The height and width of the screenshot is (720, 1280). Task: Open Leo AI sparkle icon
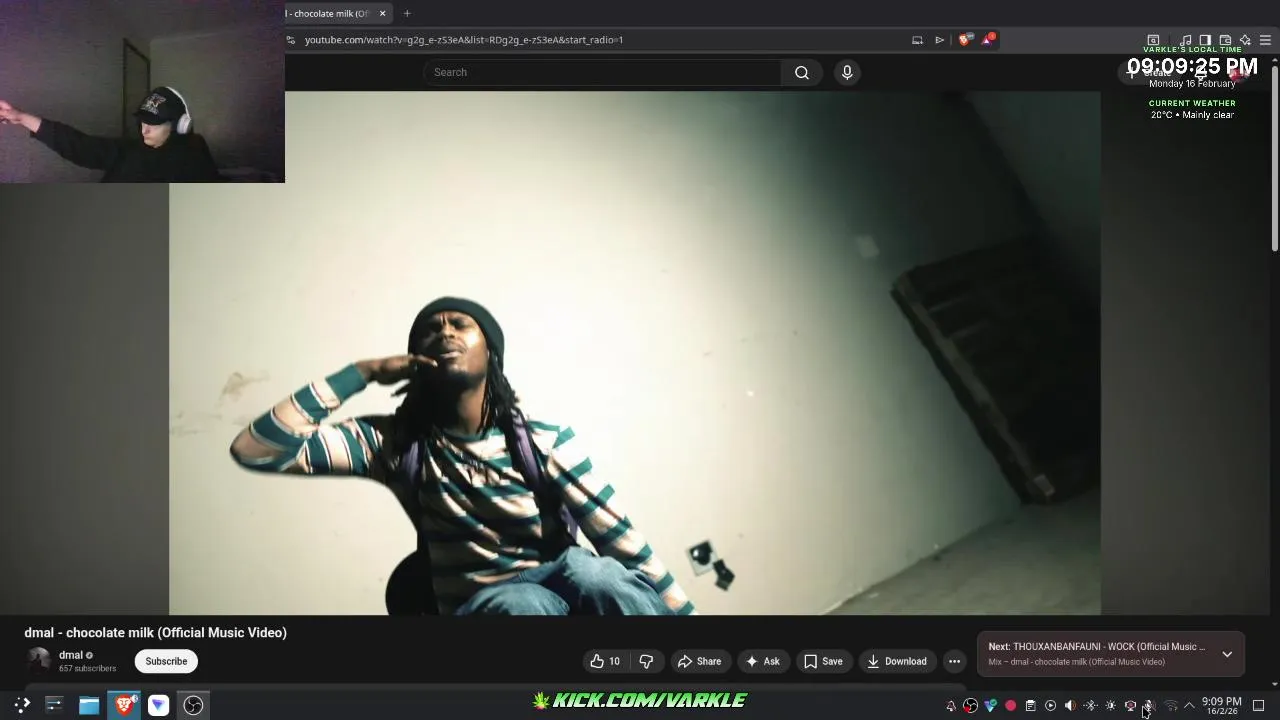click(1245, 40)
